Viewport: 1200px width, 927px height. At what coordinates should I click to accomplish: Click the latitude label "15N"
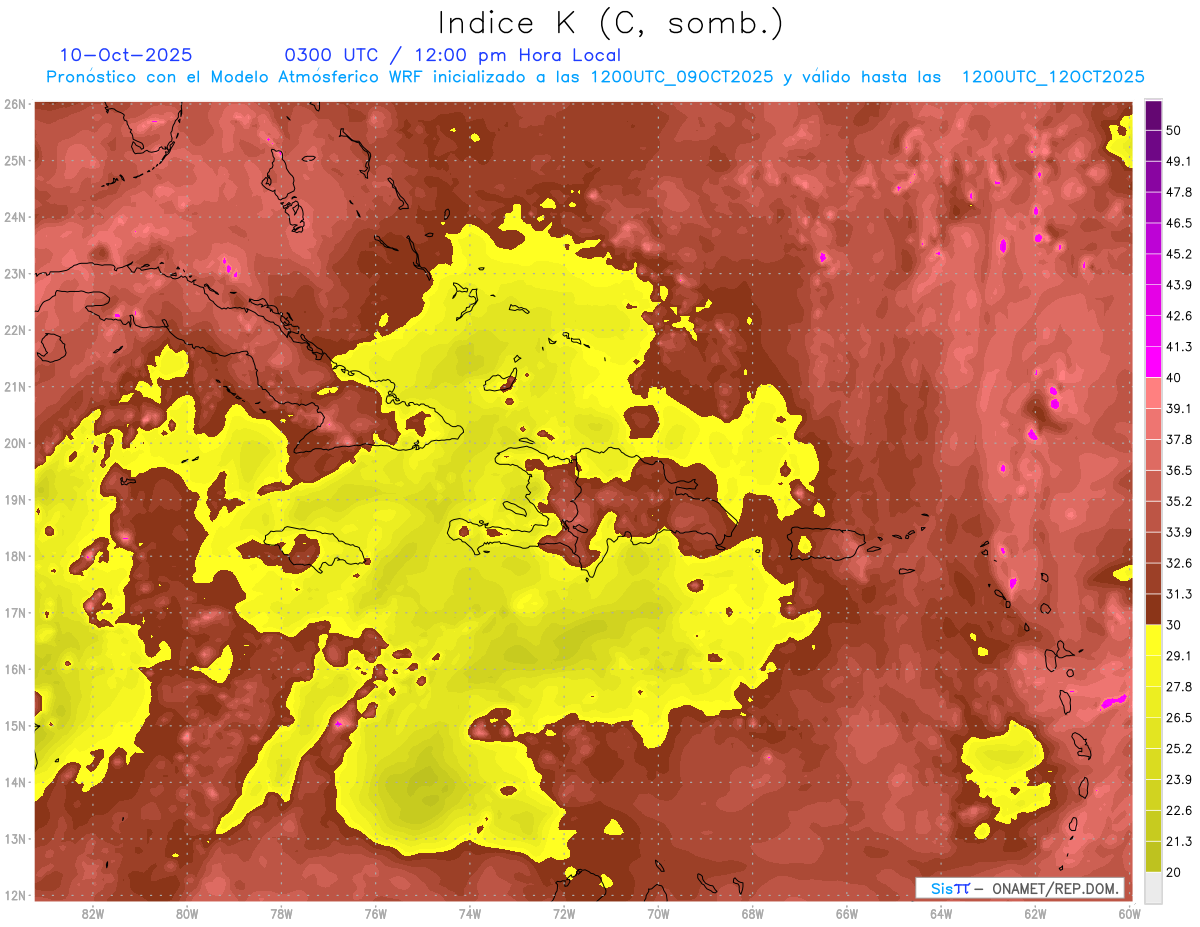(x=15, y=725)
